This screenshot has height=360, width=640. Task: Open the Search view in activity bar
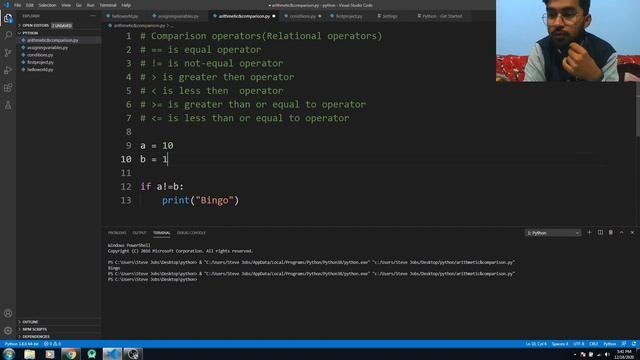8,35
